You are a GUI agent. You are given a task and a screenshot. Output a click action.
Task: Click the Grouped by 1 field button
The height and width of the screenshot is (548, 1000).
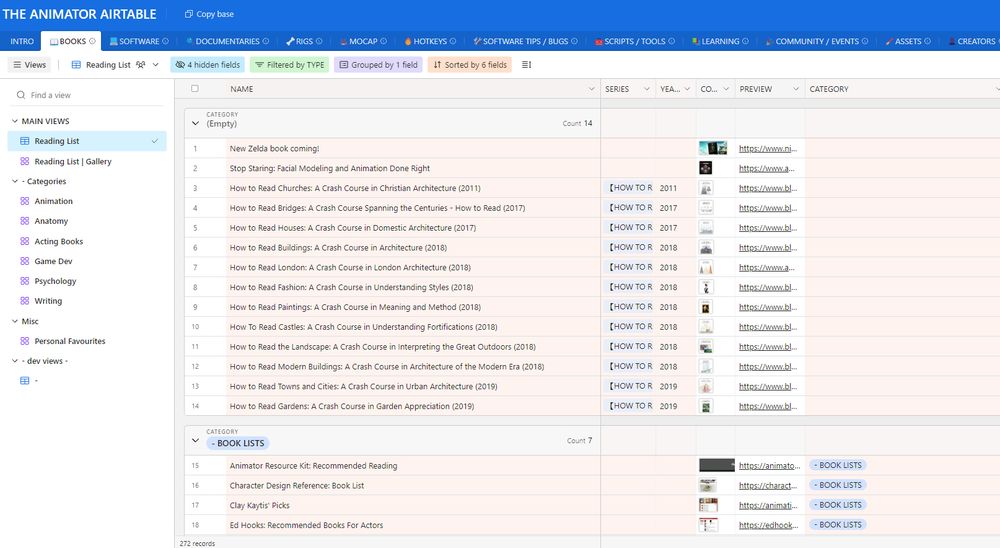point(378,64)
